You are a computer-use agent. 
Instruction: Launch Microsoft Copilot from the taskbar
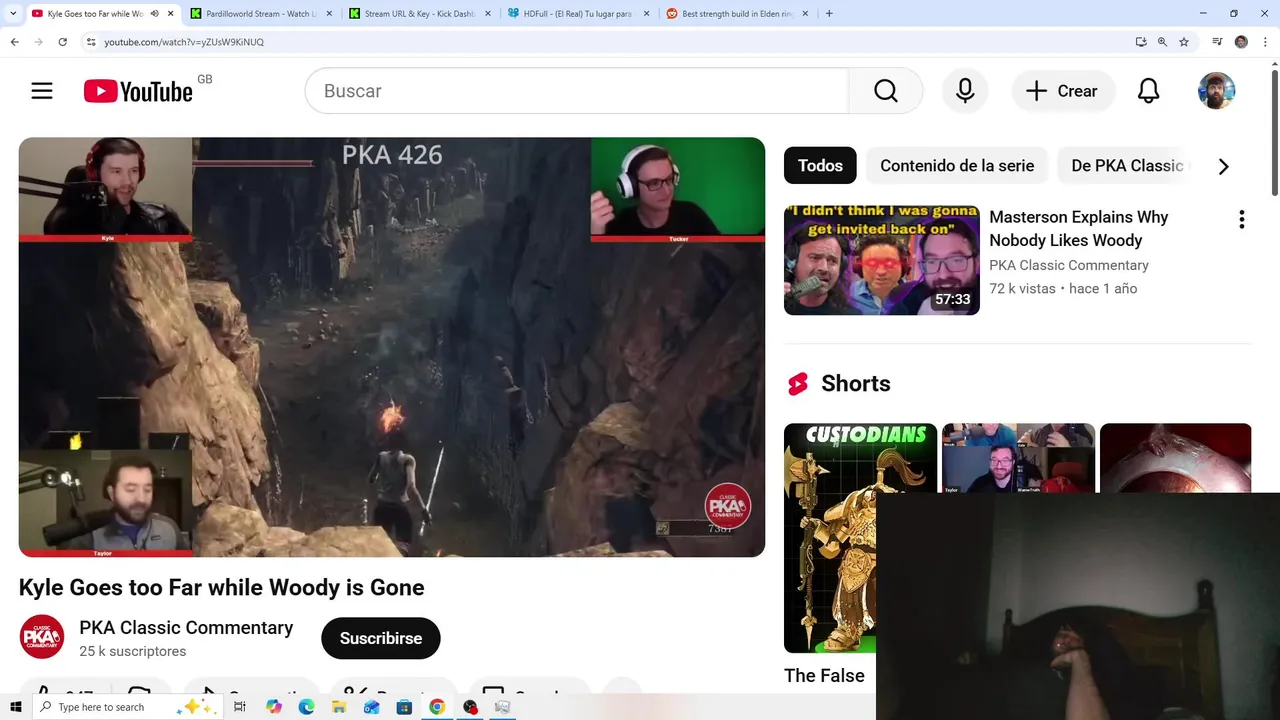pos(274,707)
